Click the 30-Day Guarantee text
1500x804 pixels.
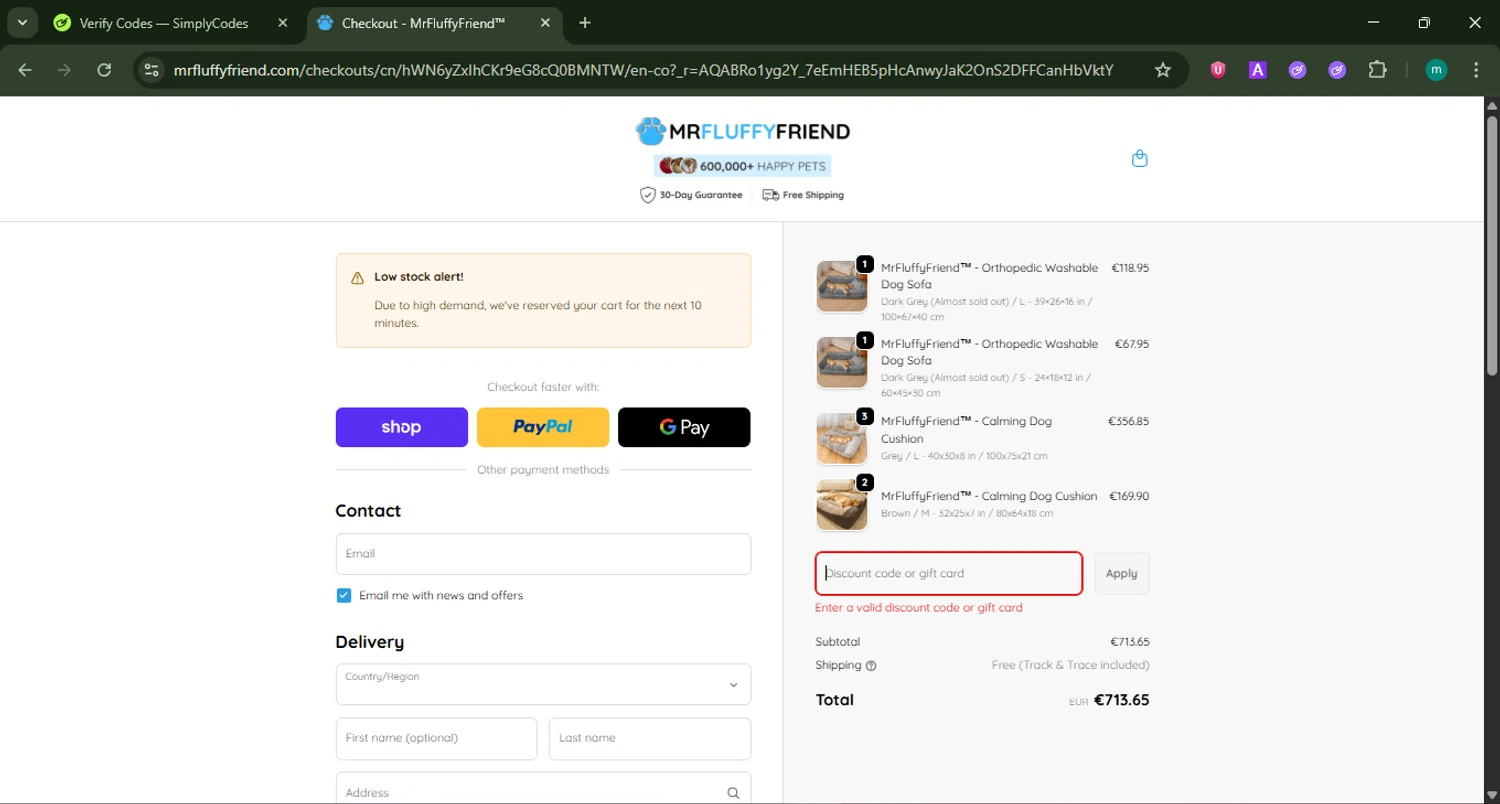click(x=701, y=195)
